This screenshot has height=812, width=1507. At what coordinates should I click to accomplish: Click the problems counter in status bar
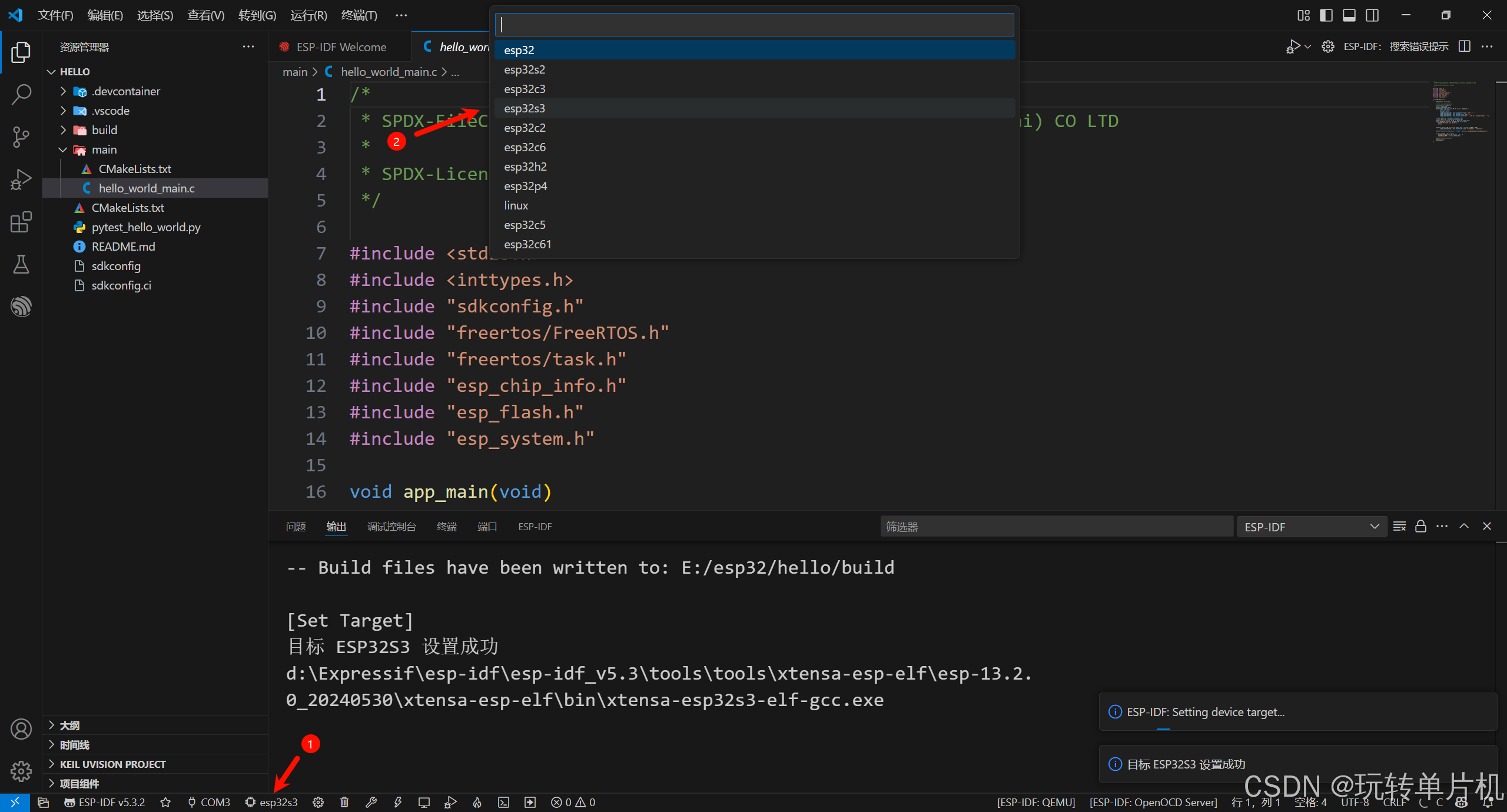[573, 802]
